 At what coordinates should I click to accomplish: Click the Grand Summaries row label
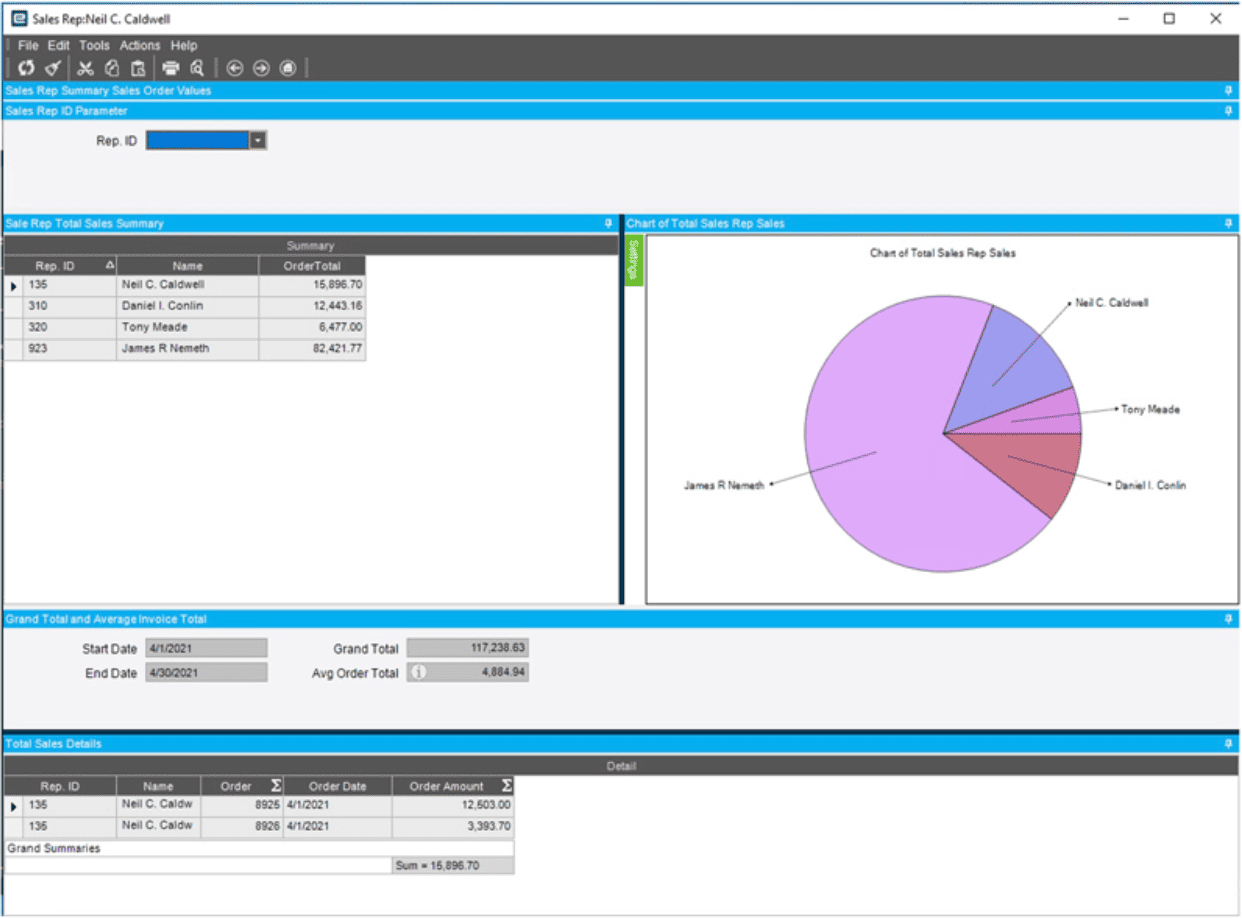coord(53,848)
